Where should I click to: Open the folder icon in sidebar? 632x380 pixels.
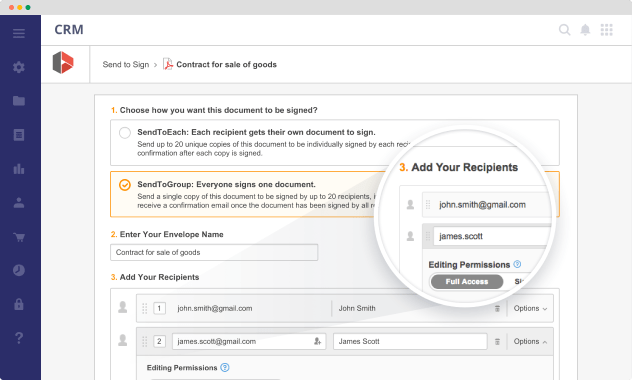point(19,101)
